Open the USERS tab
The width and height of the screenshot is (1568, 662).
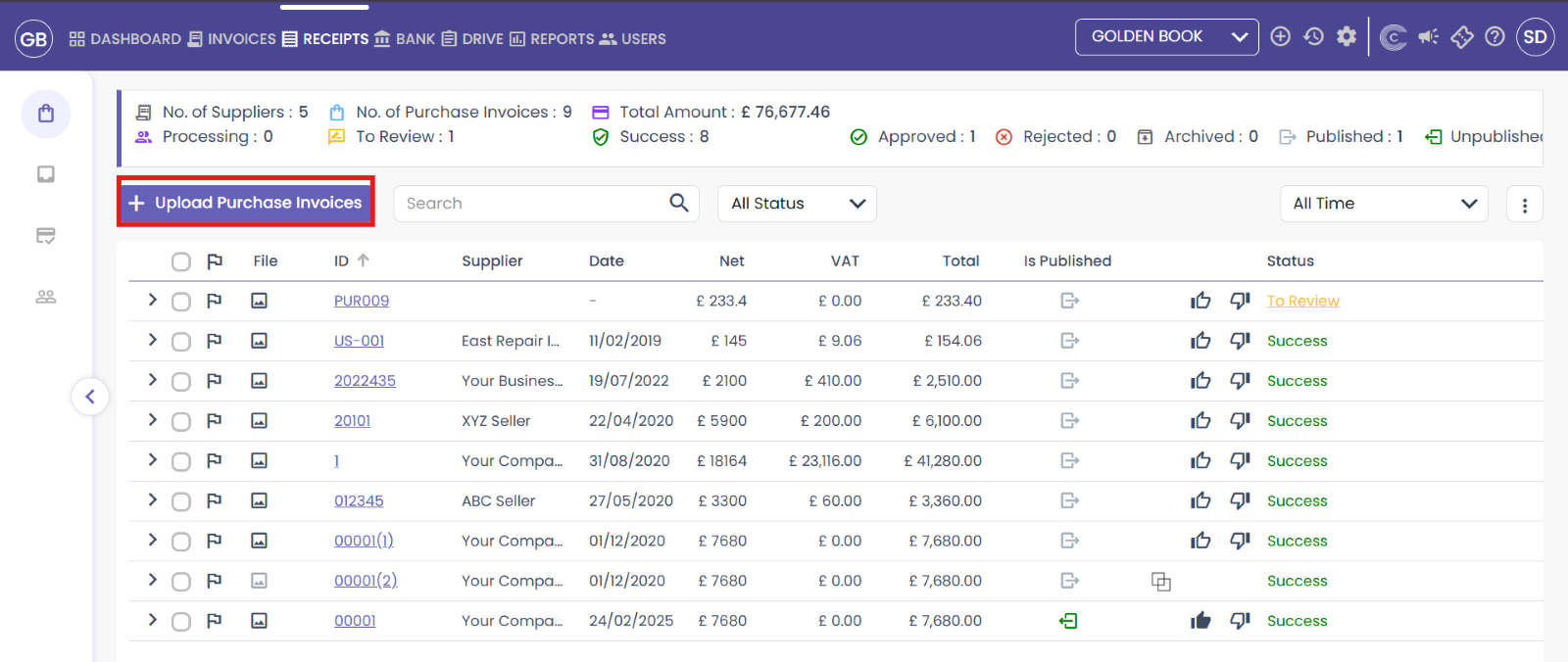(632, 39)
